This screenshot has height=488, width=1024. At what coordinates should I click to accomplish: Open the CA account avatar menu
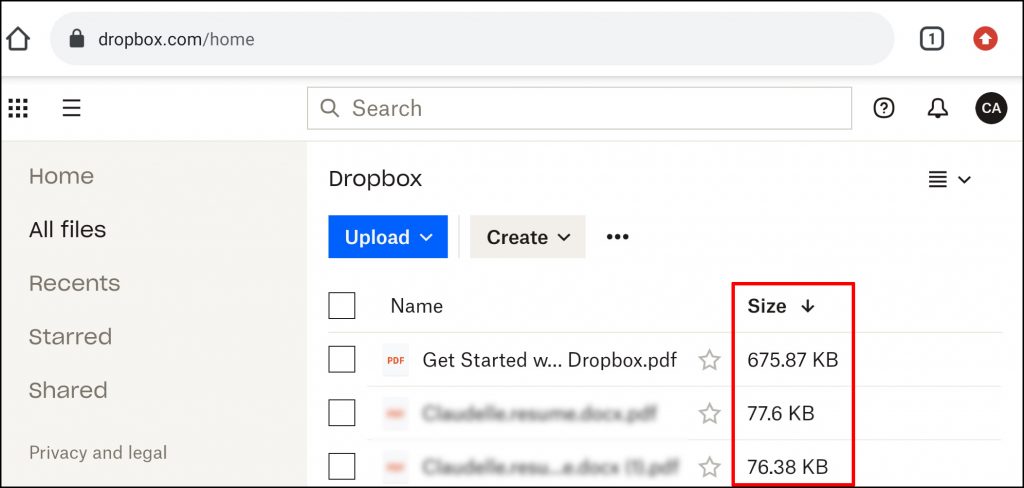991,108
